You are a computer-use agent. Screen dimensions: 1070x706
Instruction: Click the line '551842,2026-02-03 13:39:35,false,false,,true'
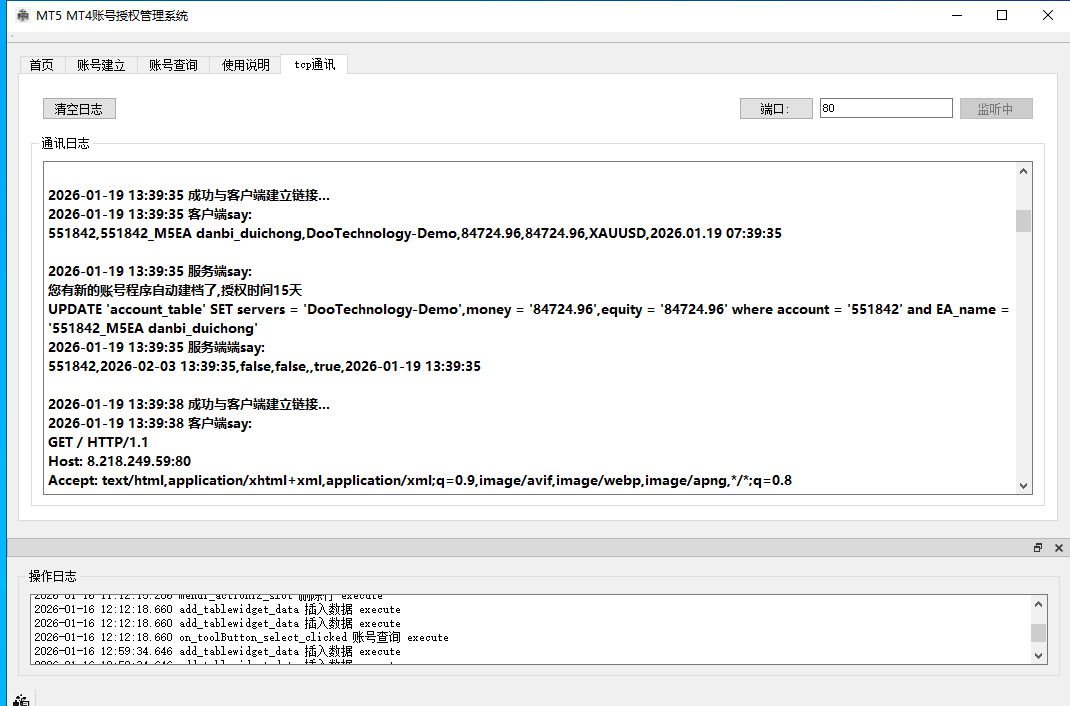[264, 366]
